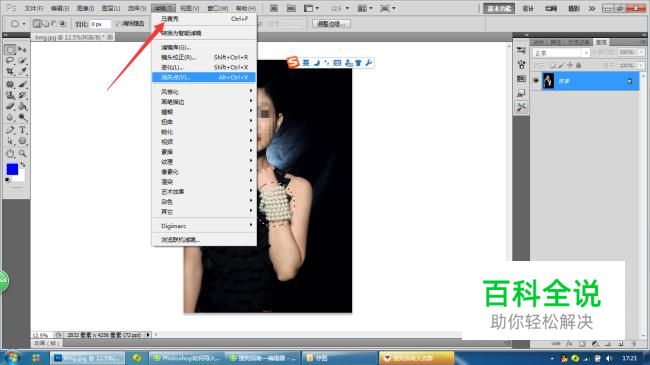The width and height of the screenshot is (650, 365).
Task: Select the Brush tool
Action: [22, 85]
